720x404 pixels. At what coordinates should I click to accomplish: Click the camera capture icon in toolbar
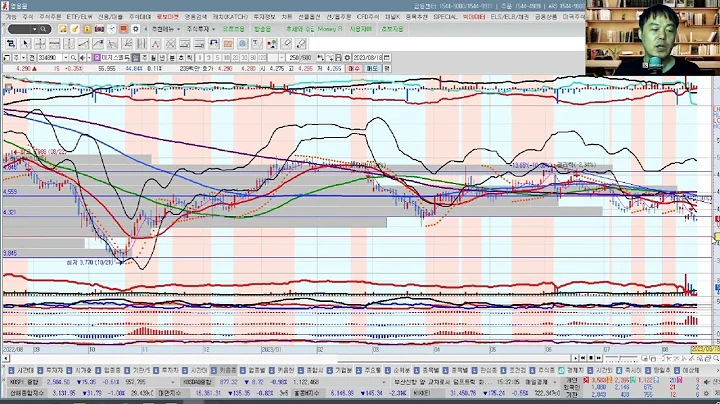(99, 29)
